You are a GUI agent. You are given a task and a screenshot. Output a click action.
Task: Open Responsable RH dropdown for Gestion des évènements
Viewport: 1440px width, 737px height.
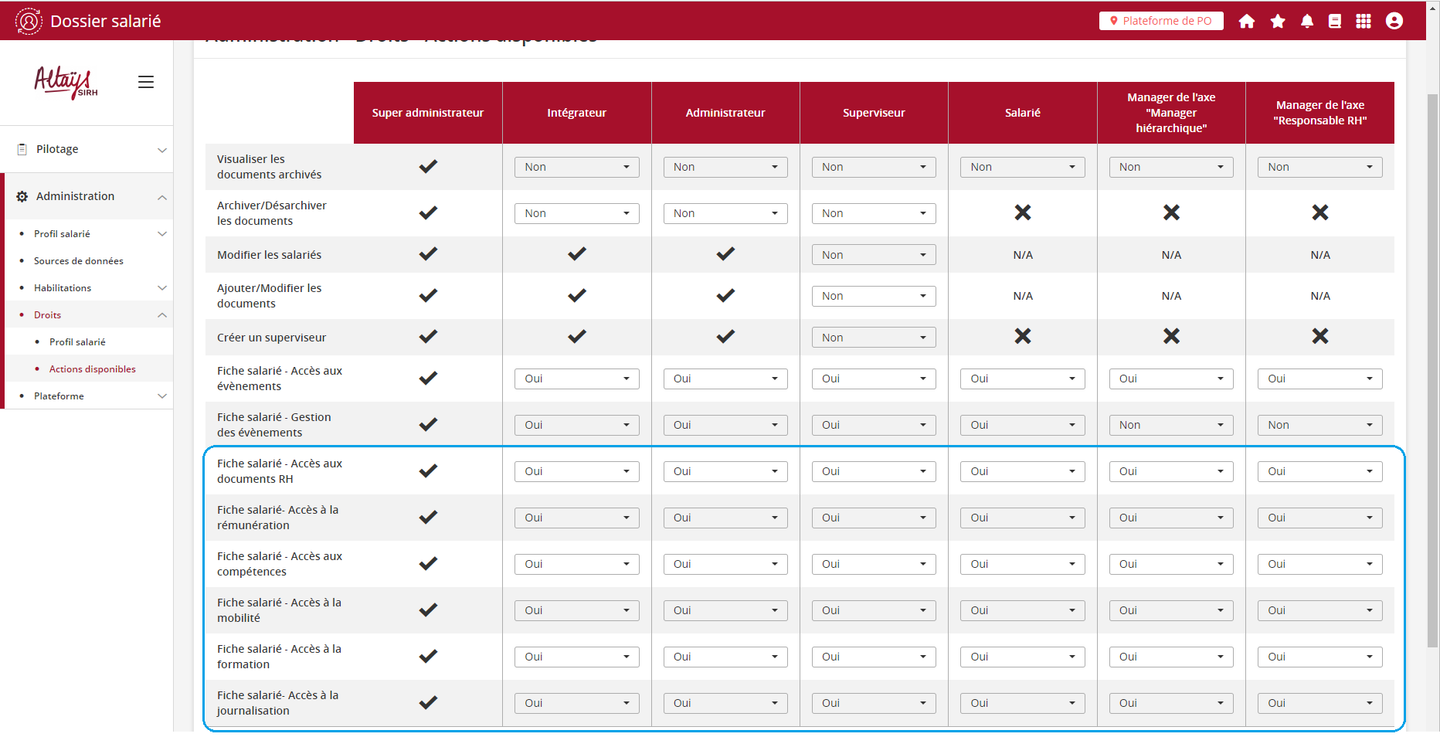(1319, 425)
